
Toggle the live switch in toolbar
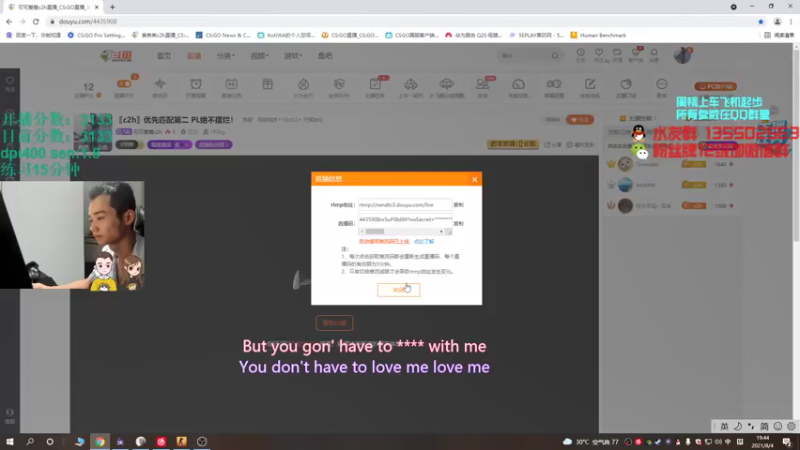pyautogui.click(x=124, y=84)
